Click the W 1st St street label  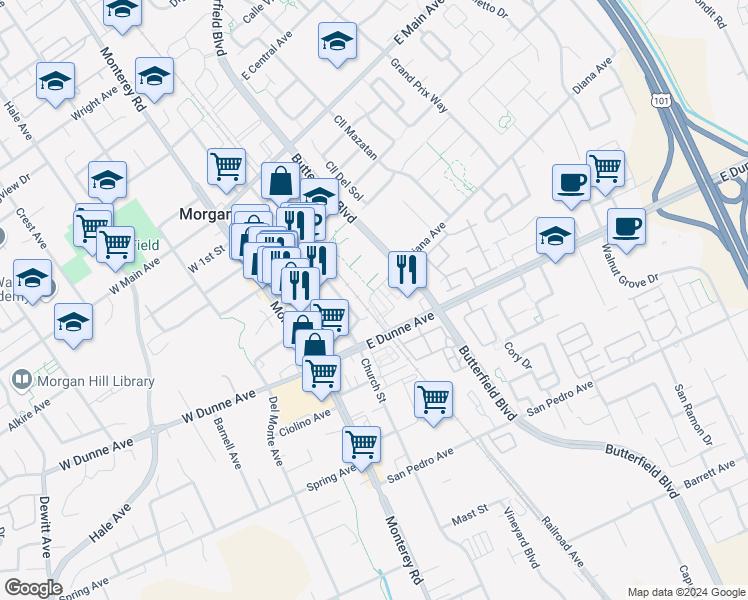click(x=206, y=259)
